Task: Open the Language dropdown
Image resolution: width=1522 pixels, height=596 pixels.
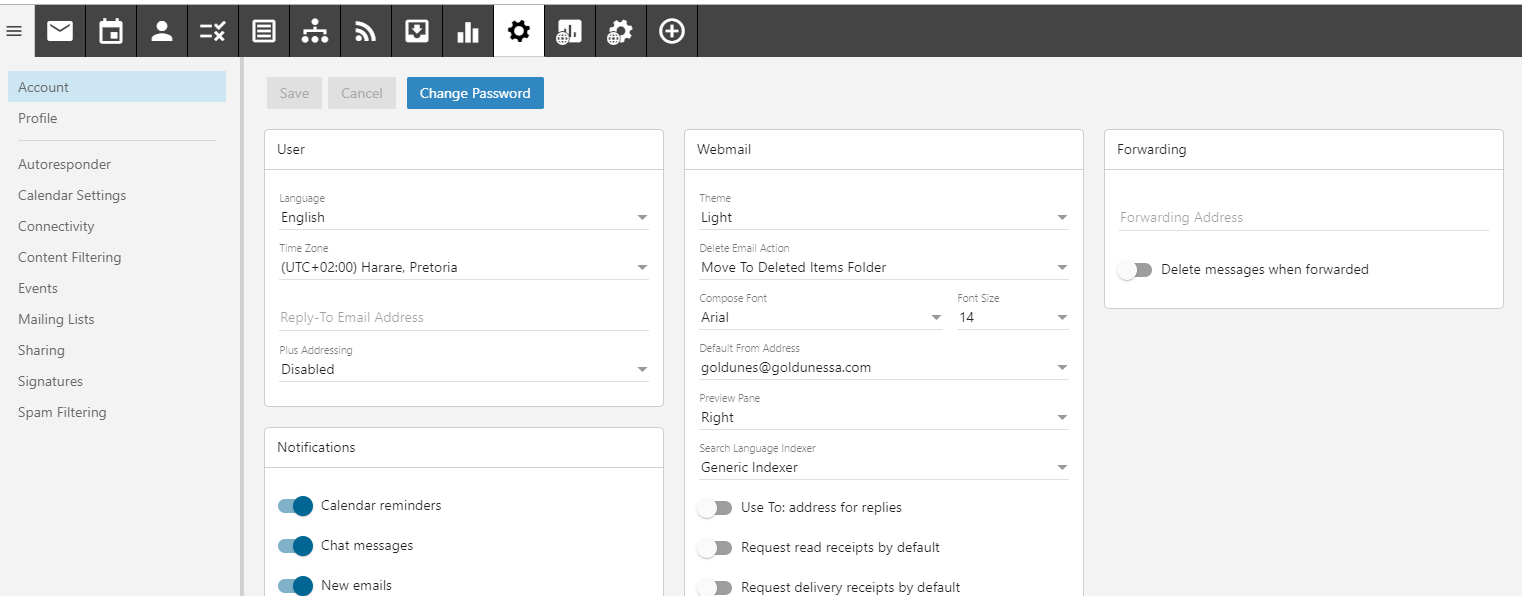Action: point(464,217)
